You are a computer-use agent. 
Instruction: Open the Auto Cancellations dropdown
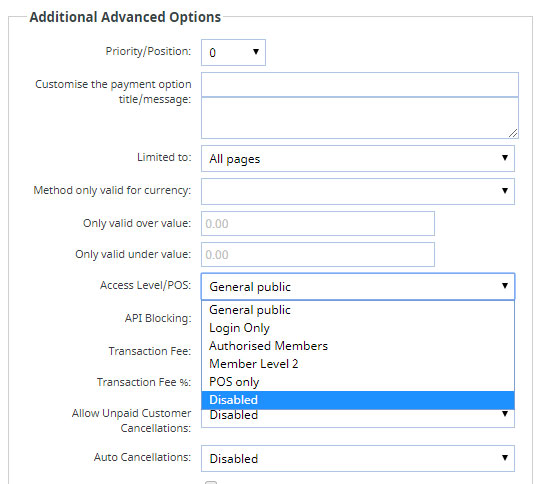point(358,459)
